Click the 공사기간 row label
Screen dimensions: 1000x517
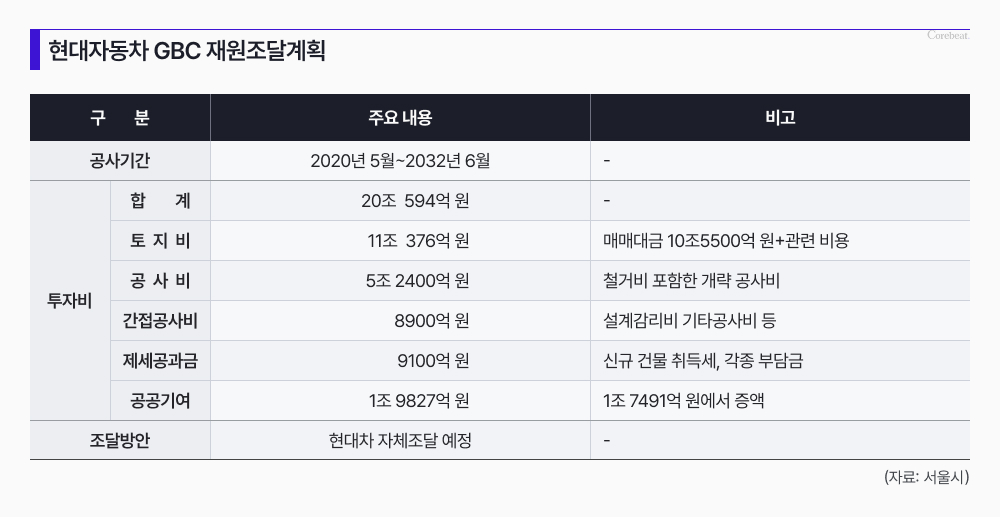(x=120, y=160)
